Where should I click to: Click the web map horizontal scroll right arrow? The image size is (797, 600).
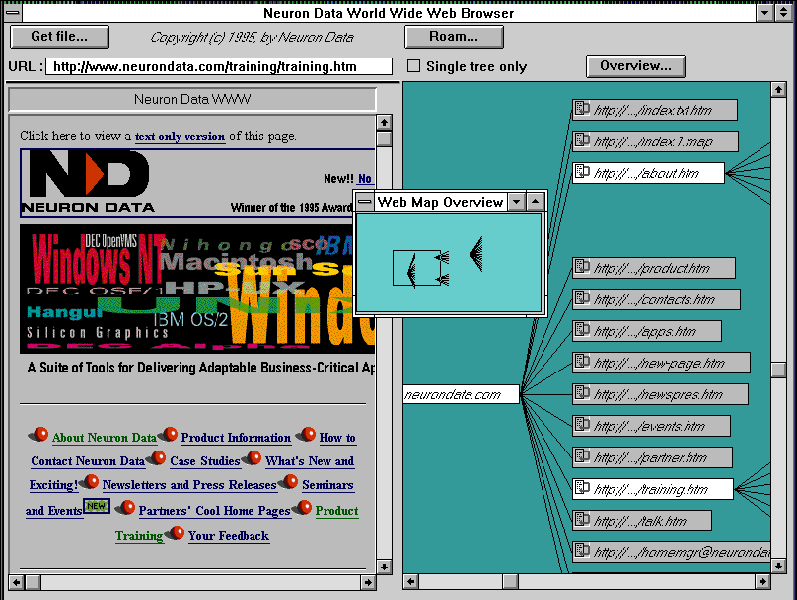coord(762,581)
